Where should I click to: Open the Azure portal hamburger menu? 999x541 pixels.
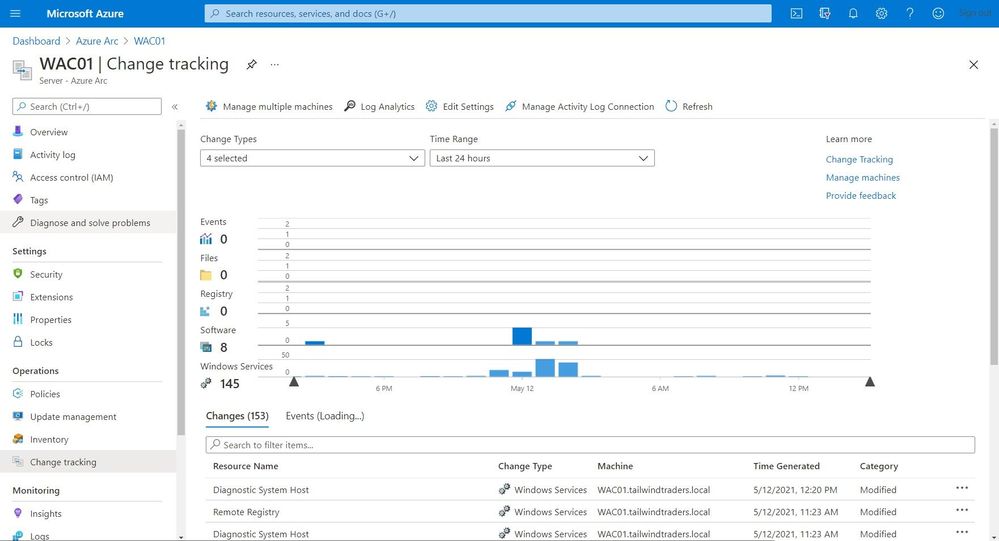pyautogui.click(x=15, y=13)
